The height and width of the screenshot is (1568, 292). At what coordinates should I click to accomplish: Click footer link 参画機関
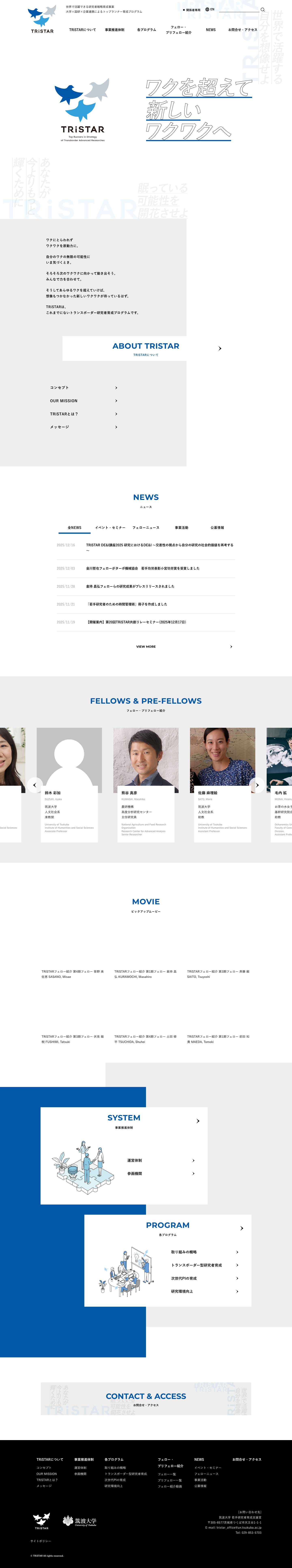80,1474
